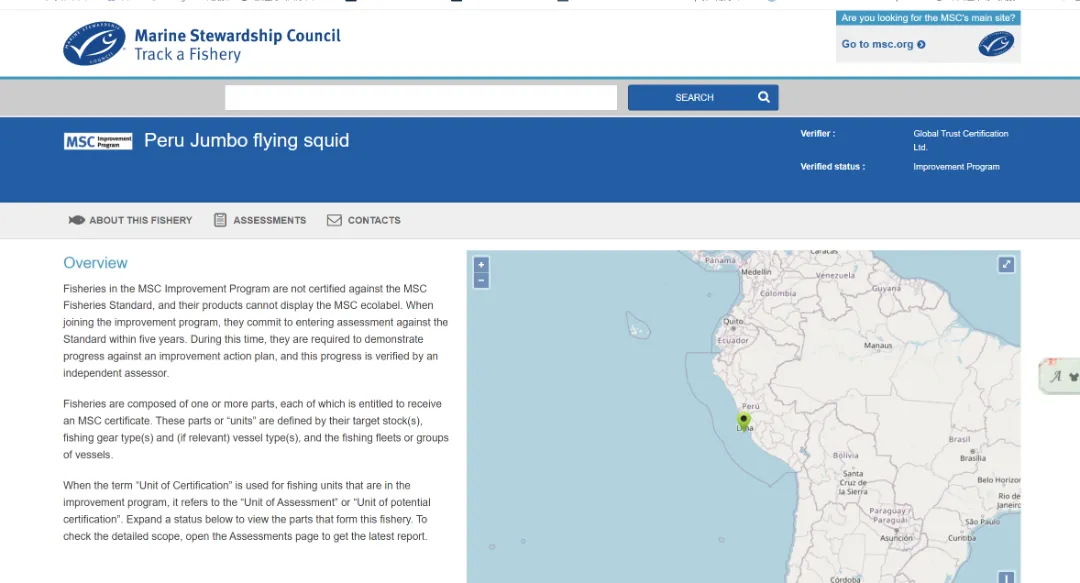Open the Contacts tab
Viewport: 1080px width, 583px height.
point(364,220)
